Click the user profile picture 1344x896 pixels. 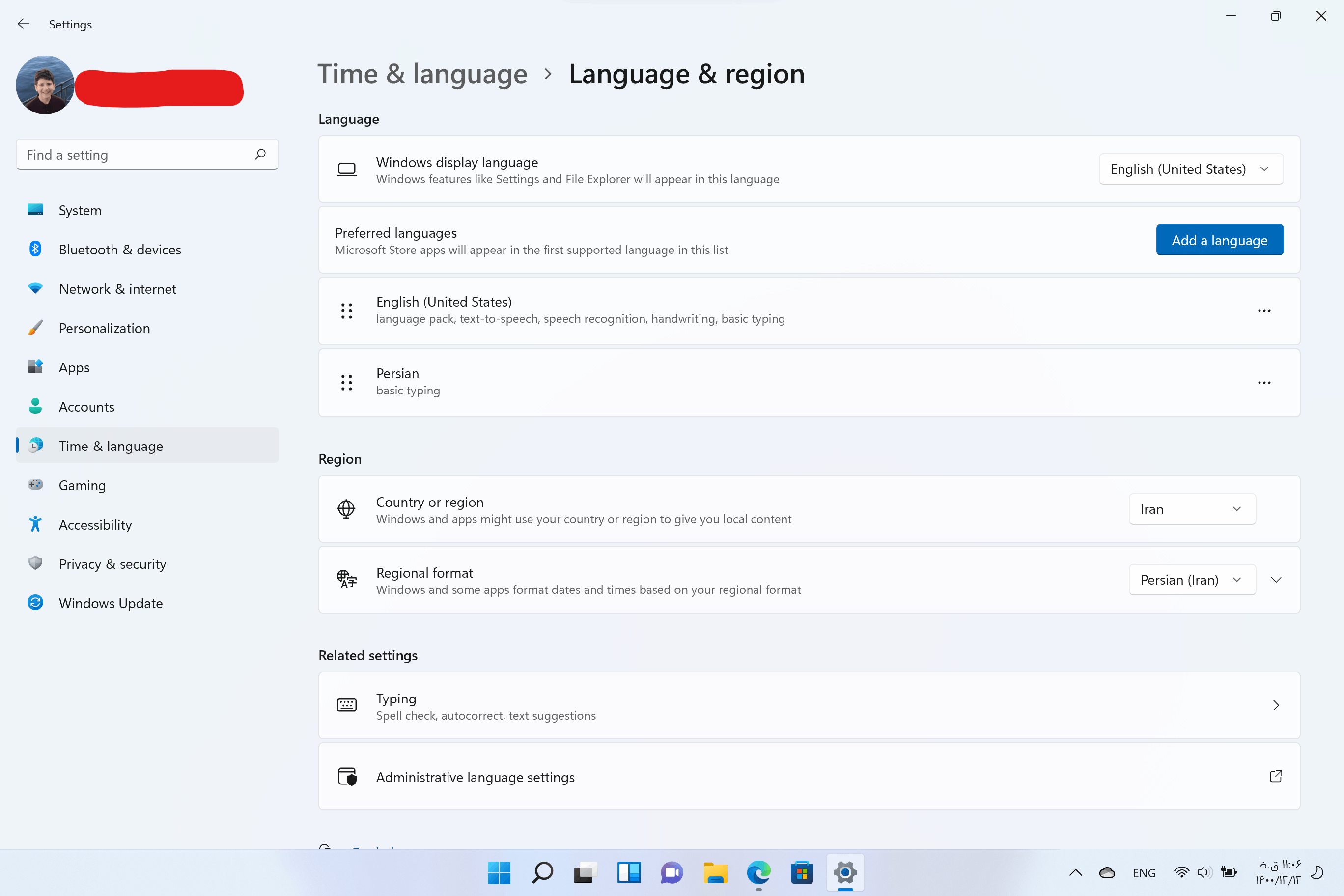pyautogui.click(x=45, y=84)
